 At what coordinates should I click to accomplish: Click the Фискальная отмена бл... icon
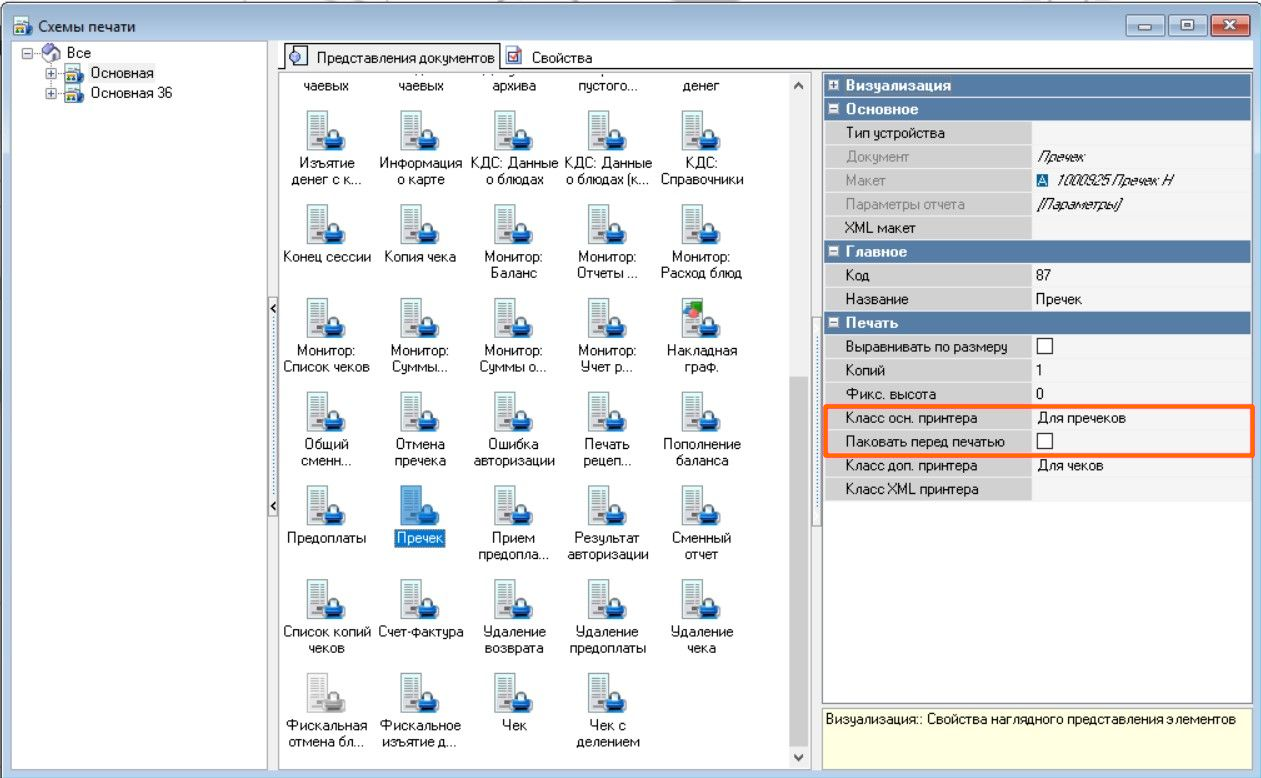[326, 693]
